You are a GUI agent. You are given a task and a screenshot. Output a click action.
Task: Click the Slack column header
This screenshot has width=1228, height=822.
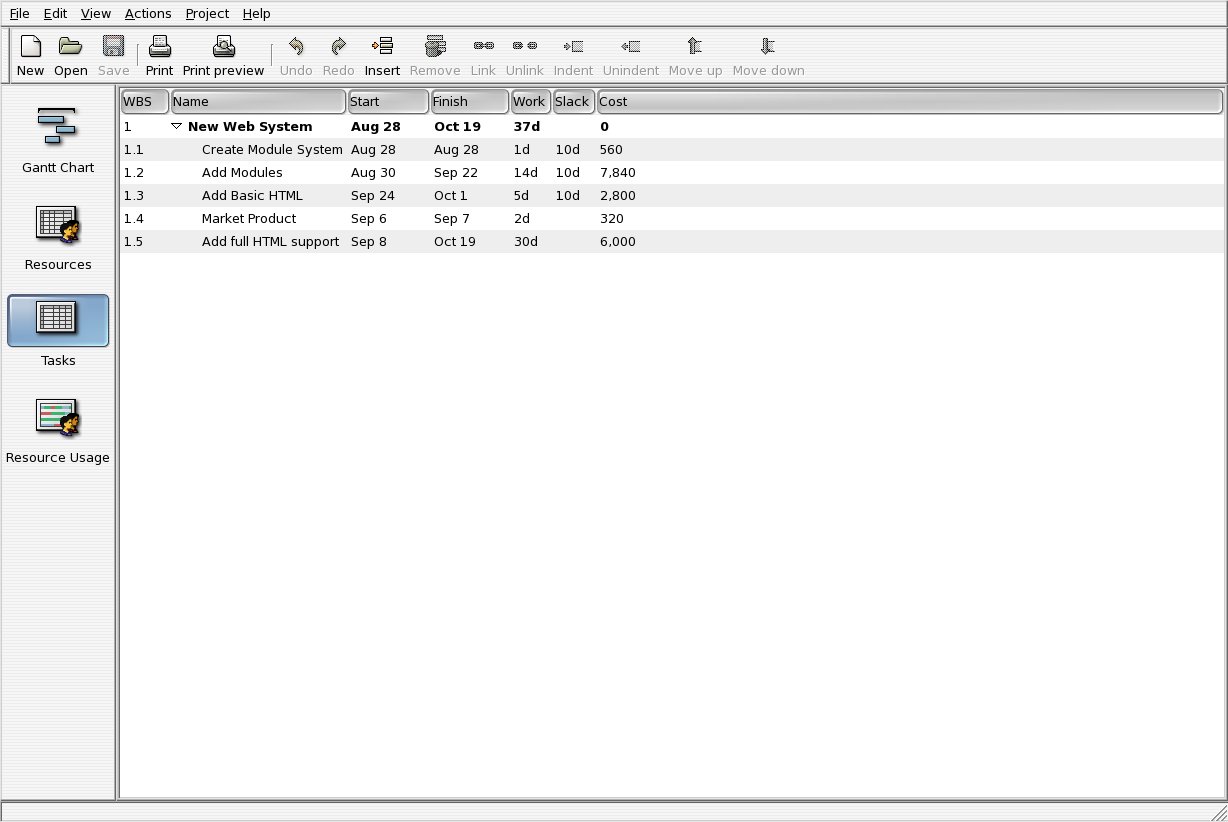pos(574,101)
